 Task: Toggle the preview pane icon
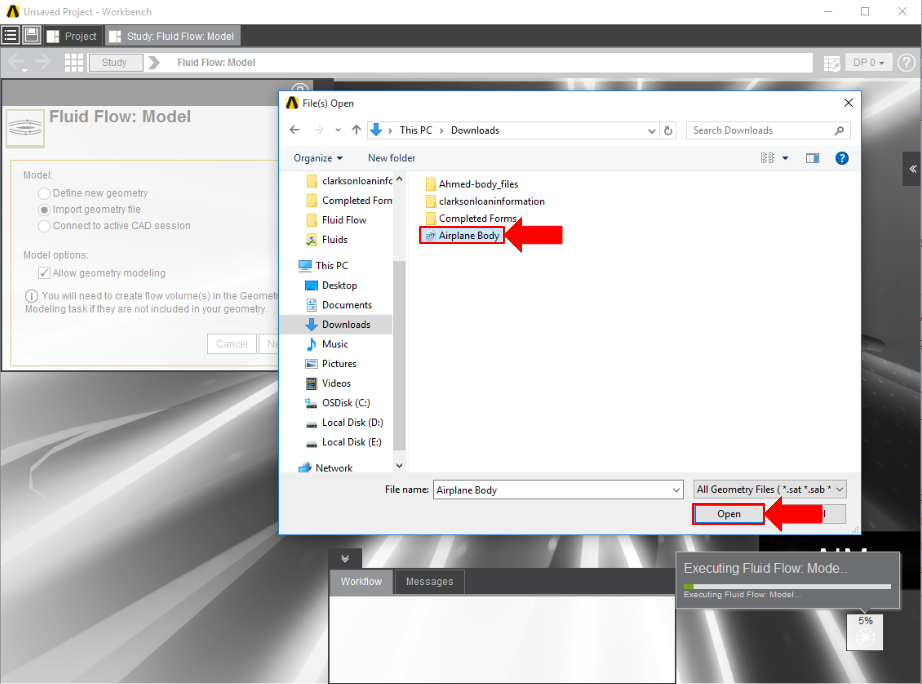pos(812,158)
